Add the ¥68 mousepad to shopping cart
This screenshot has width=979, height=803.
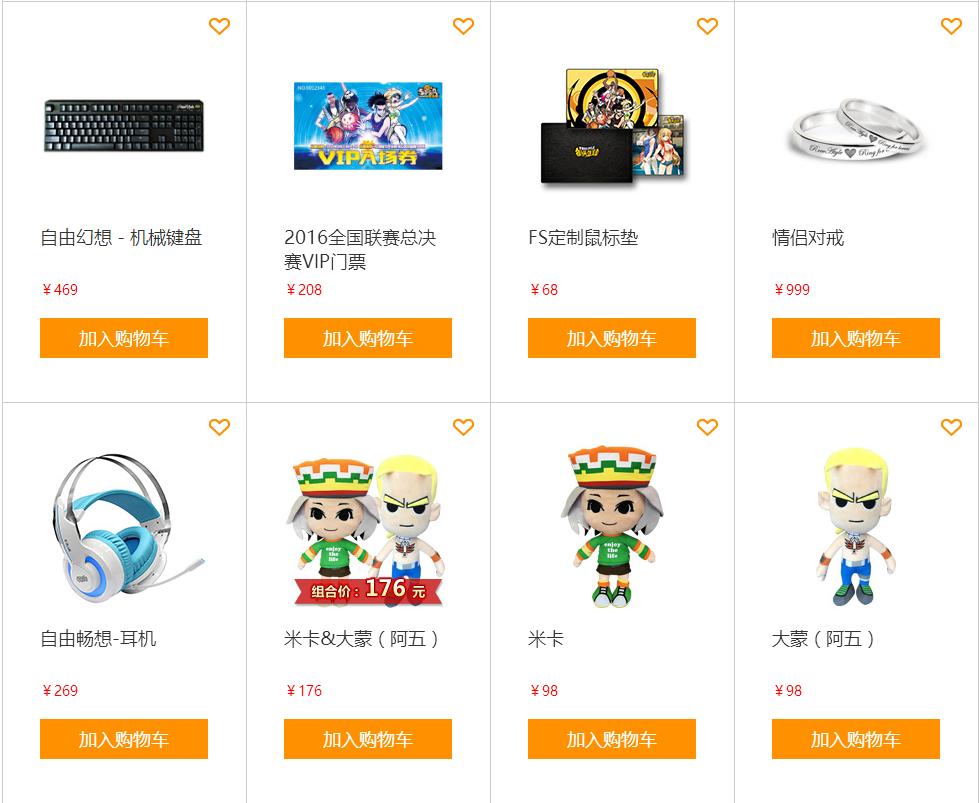pyautogui.click(x=612, y=338)
